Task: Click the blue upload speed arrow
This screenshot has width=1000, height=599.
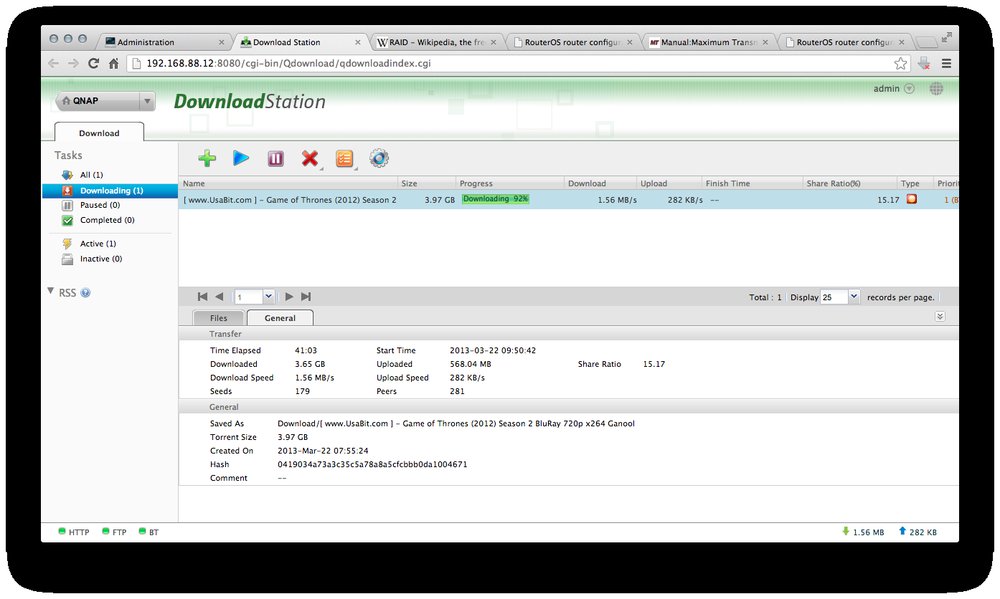Action: pos(902,531)
